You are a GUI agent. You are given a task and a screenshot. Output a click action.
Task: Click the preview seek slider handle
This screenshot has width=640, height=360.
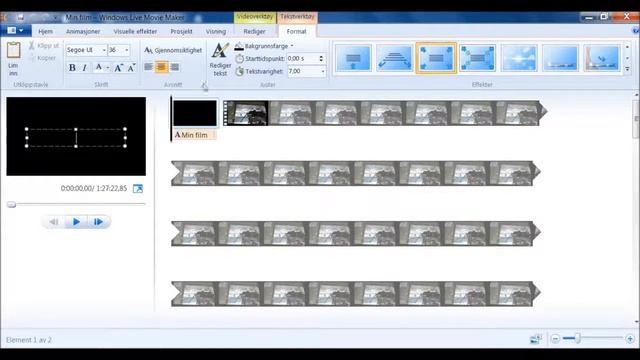(x=11, y=204)
